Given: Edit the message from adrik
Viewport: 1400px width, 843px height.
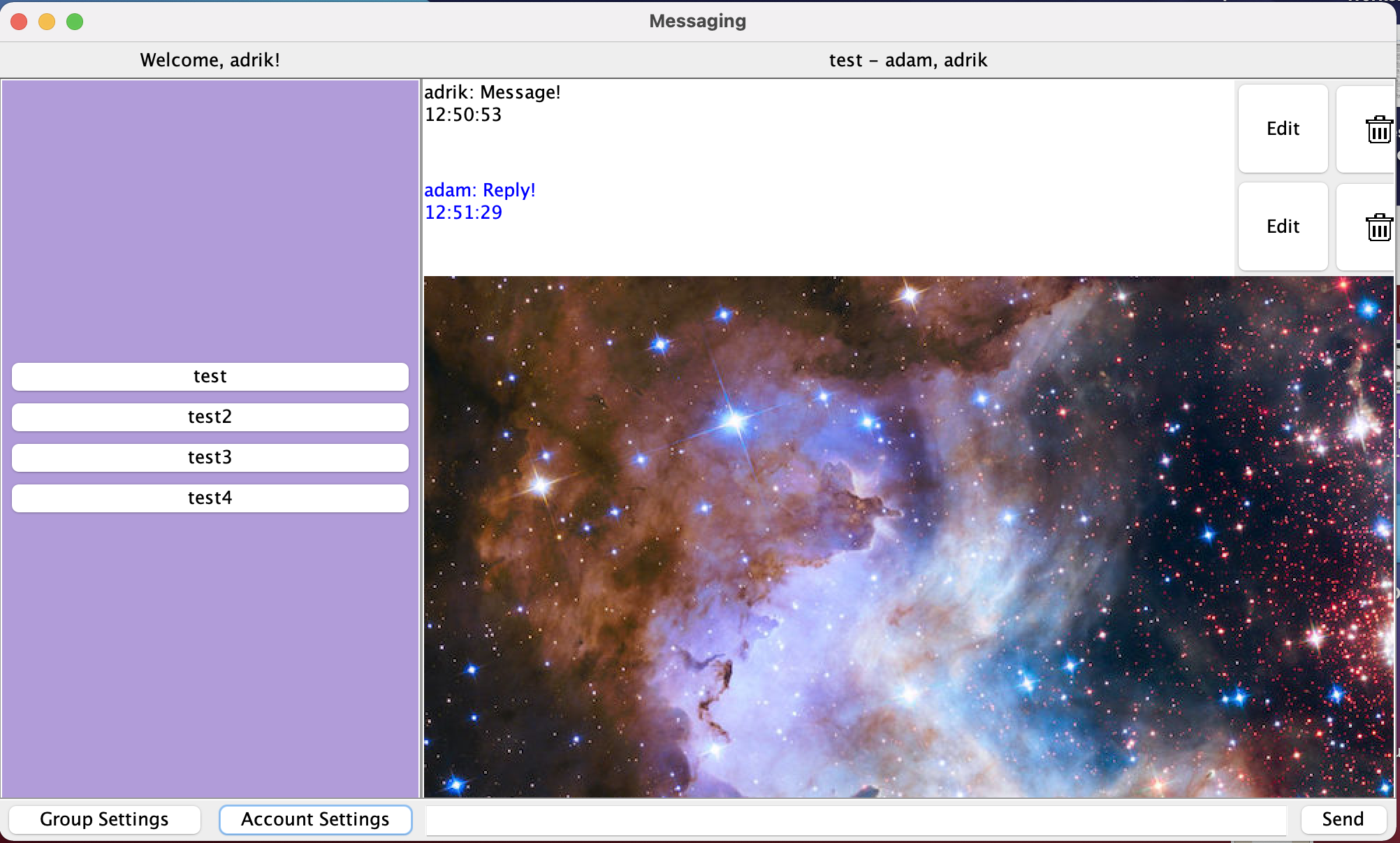Looking at the screenshot, I should [1283, 129].
